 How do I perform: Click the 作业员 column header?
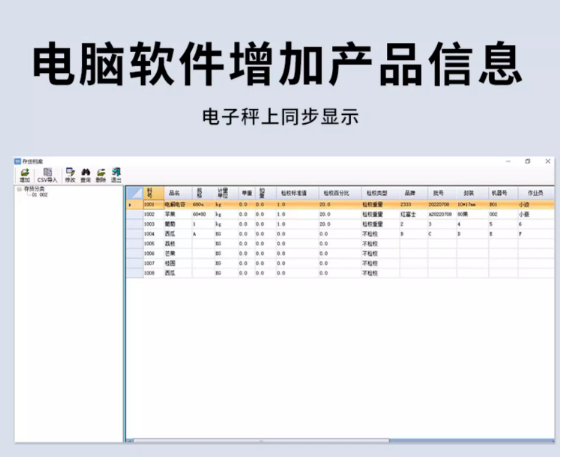point(536,193)
